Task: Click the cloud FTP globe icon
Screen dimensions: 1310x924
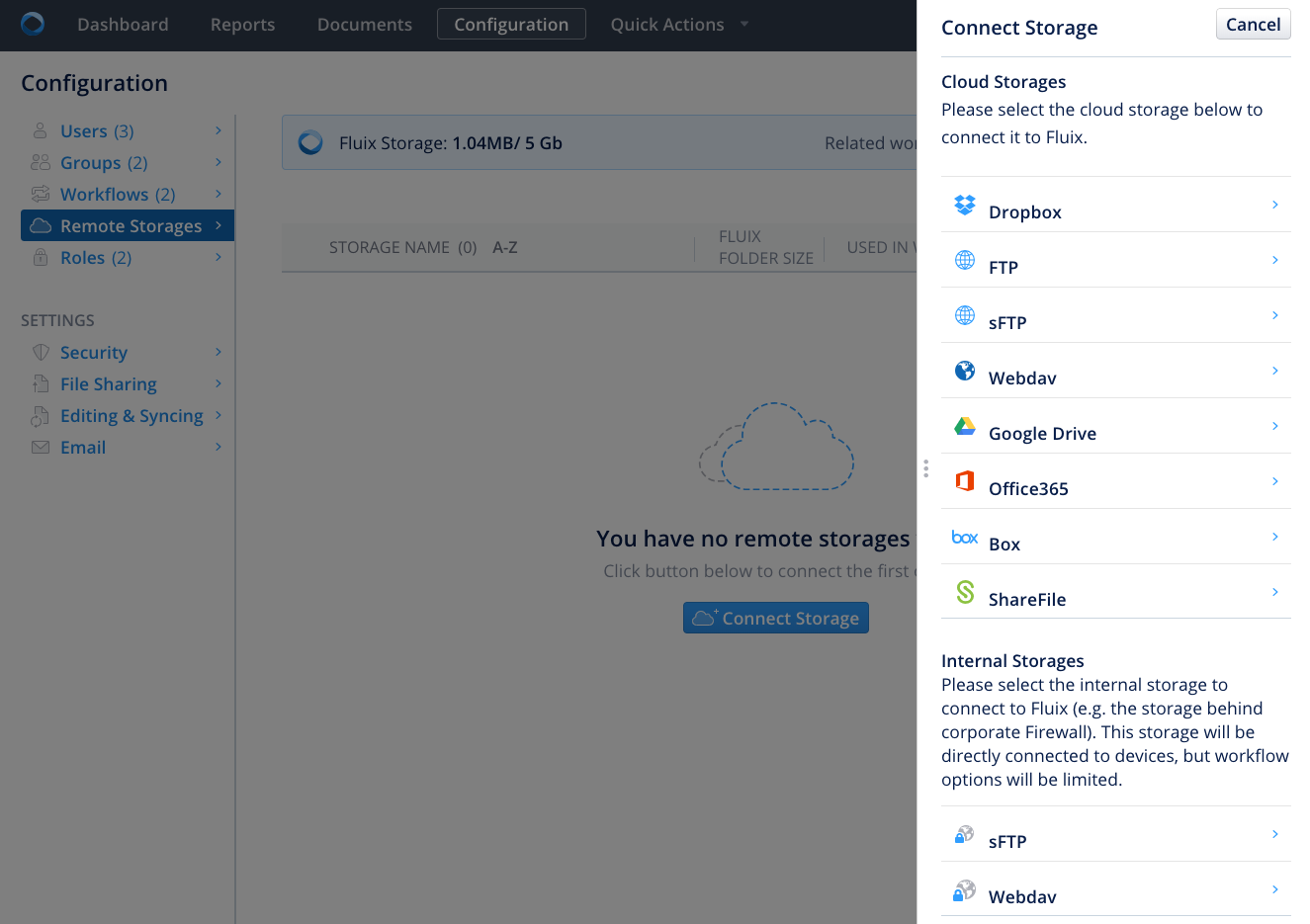Action: pyautogui.click(x=964, y=260)
